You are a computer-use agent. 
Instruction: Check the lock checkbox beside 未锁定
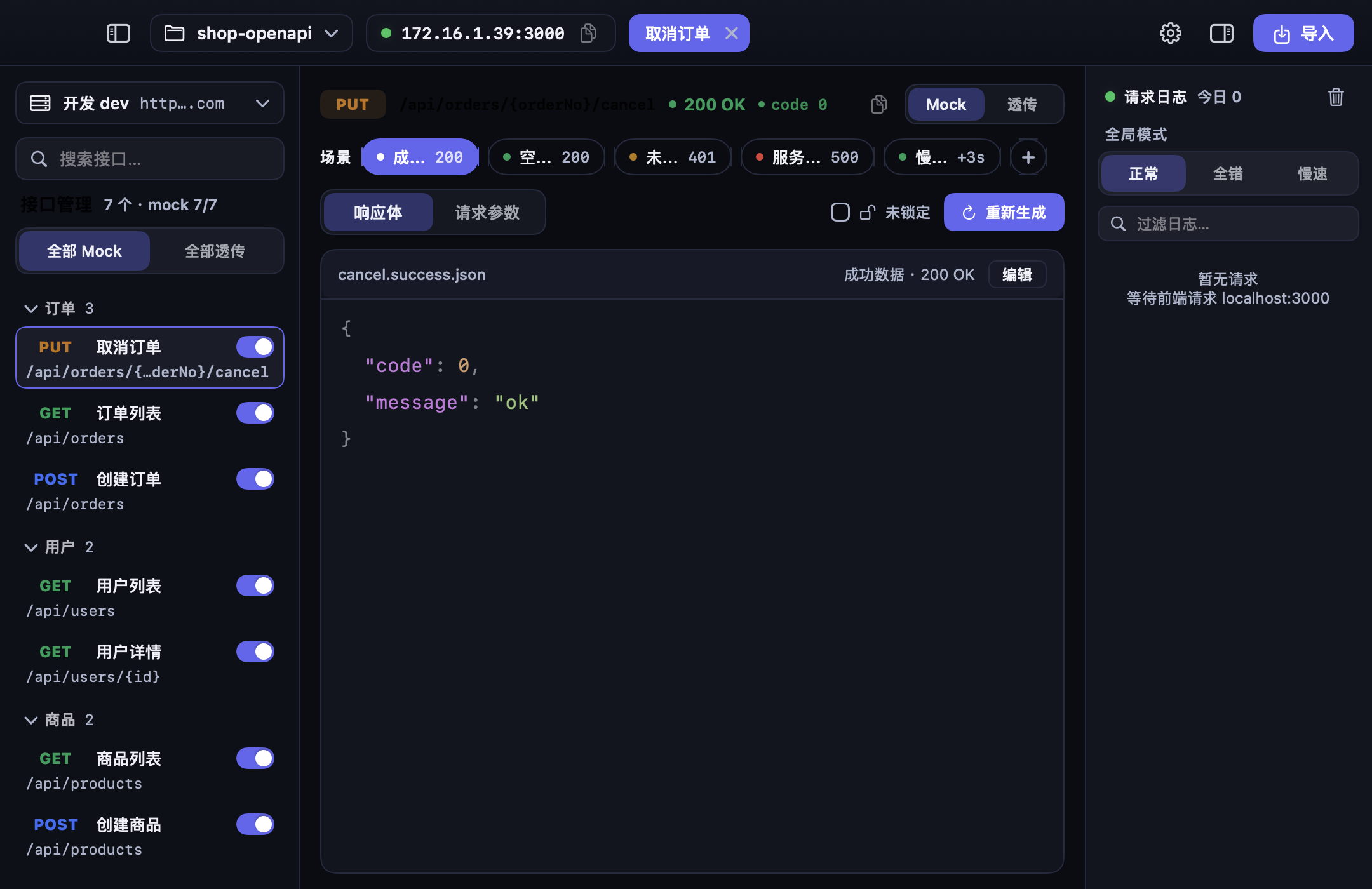840,212
